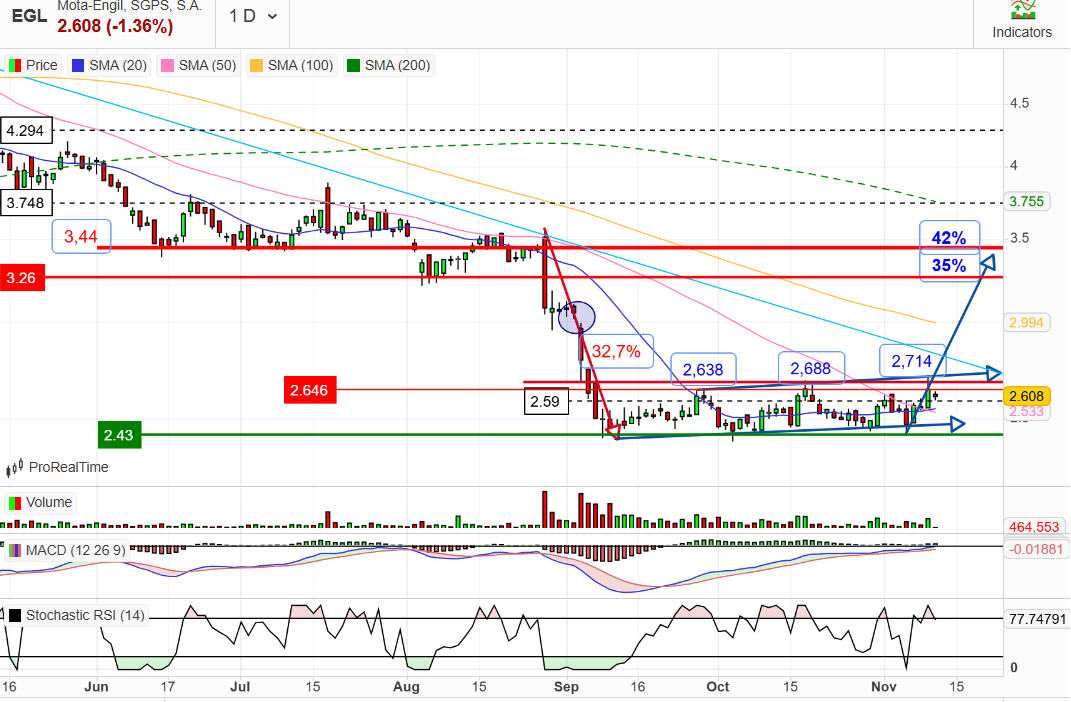Click the Aug date on the time axis
Screen dimensions: 1071x702
pos(407,686)
